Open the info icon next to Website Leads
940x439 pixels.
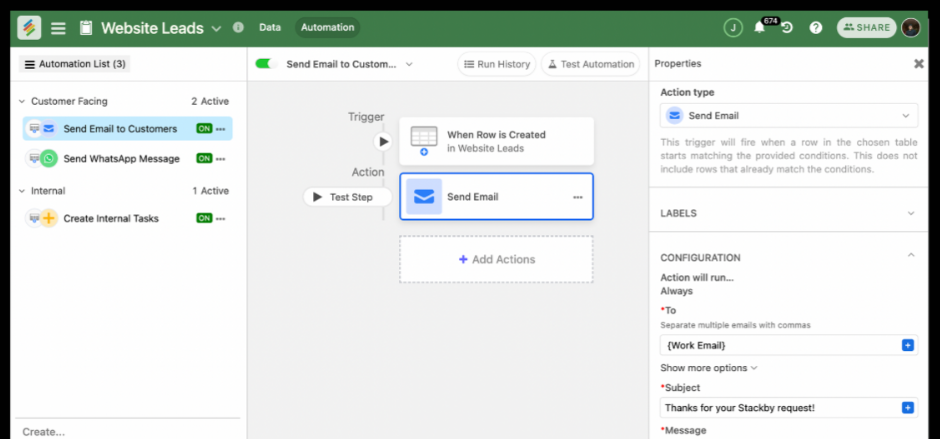238,27
